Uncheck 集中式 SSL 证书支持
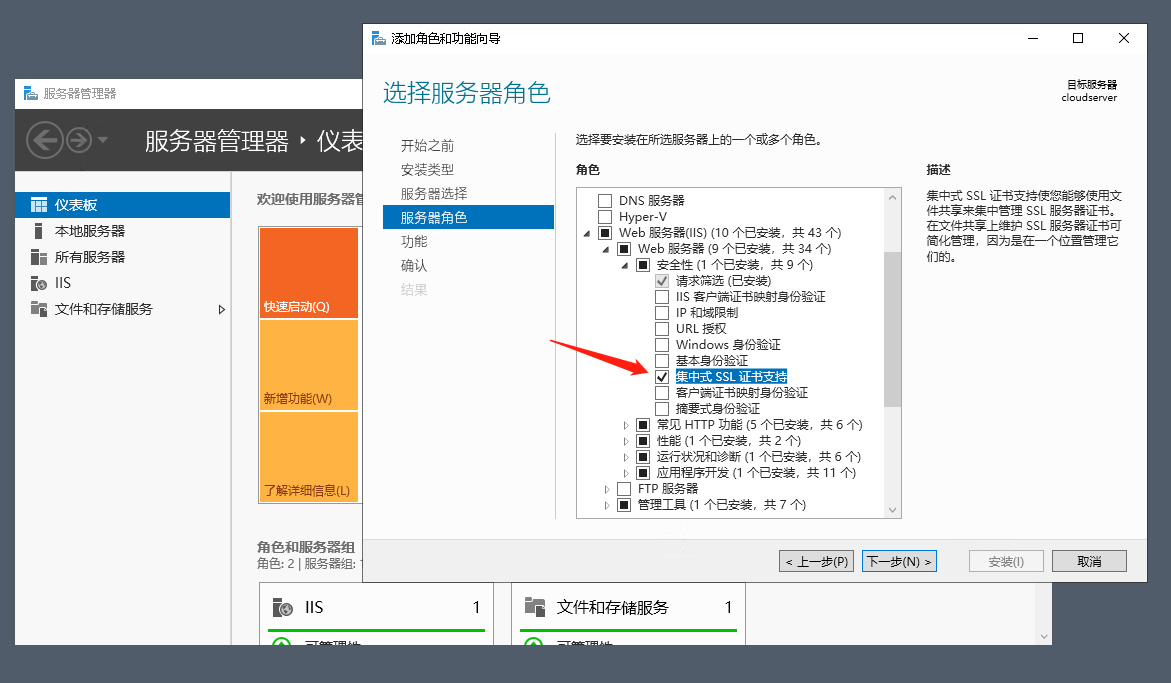Screen dimensions: 1171x683 [661, 377]
